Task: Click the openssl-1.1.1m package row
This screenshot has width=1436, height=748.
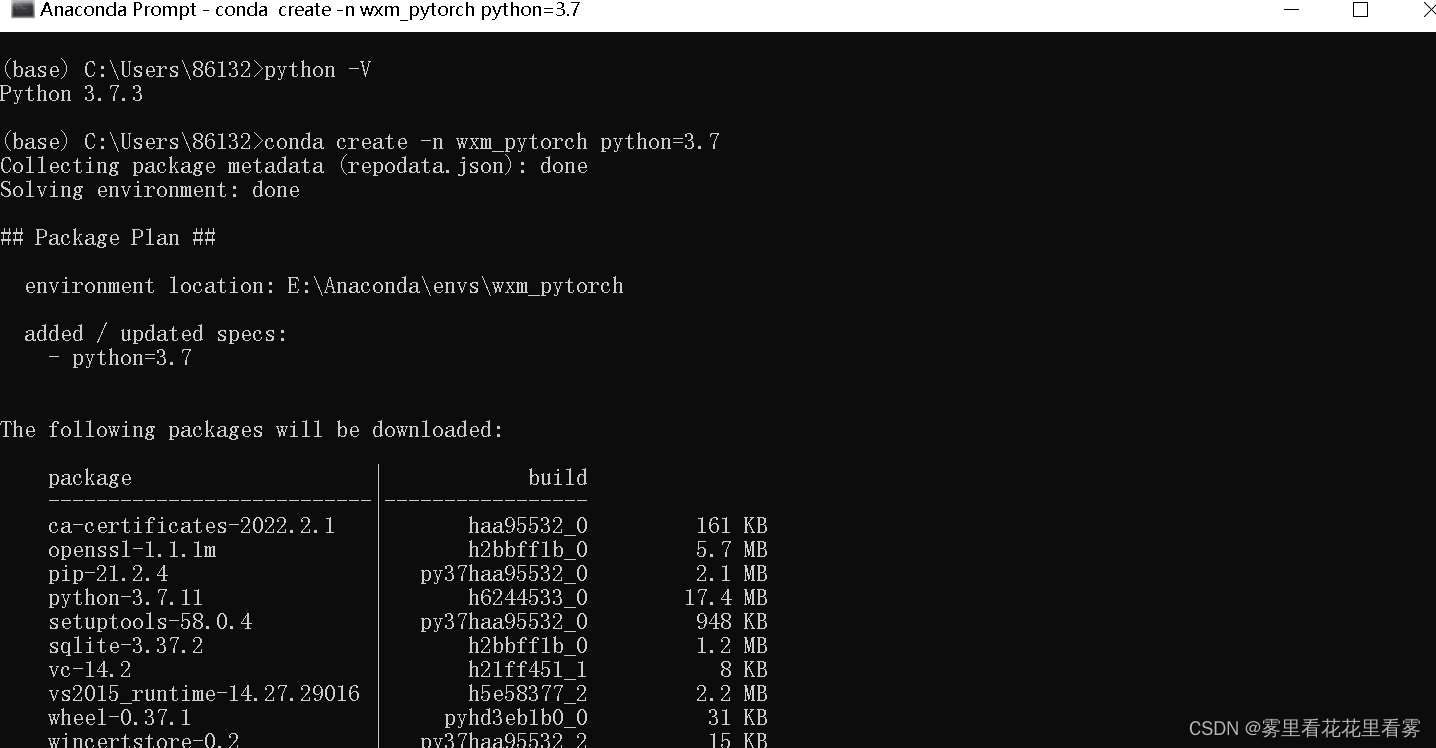Action: click(x=408, y=550)
